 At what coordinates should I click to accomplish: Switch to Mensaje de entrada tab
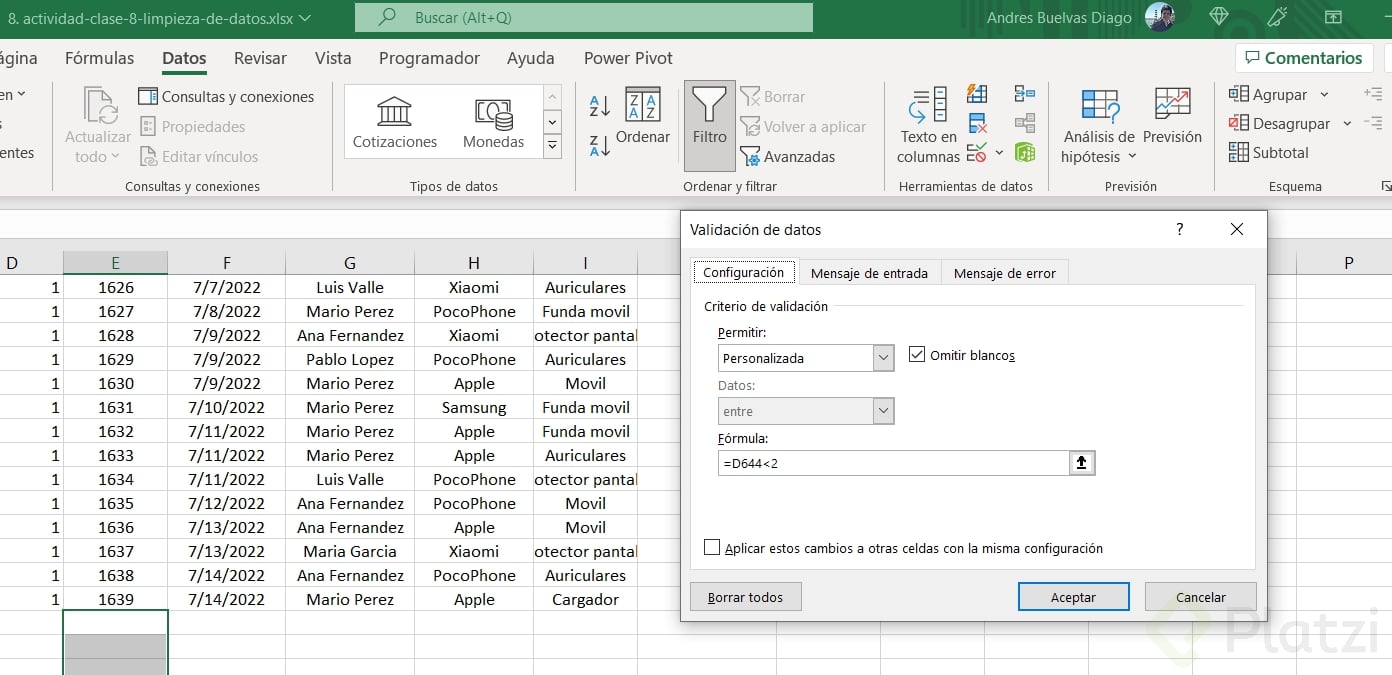[869, 273]
